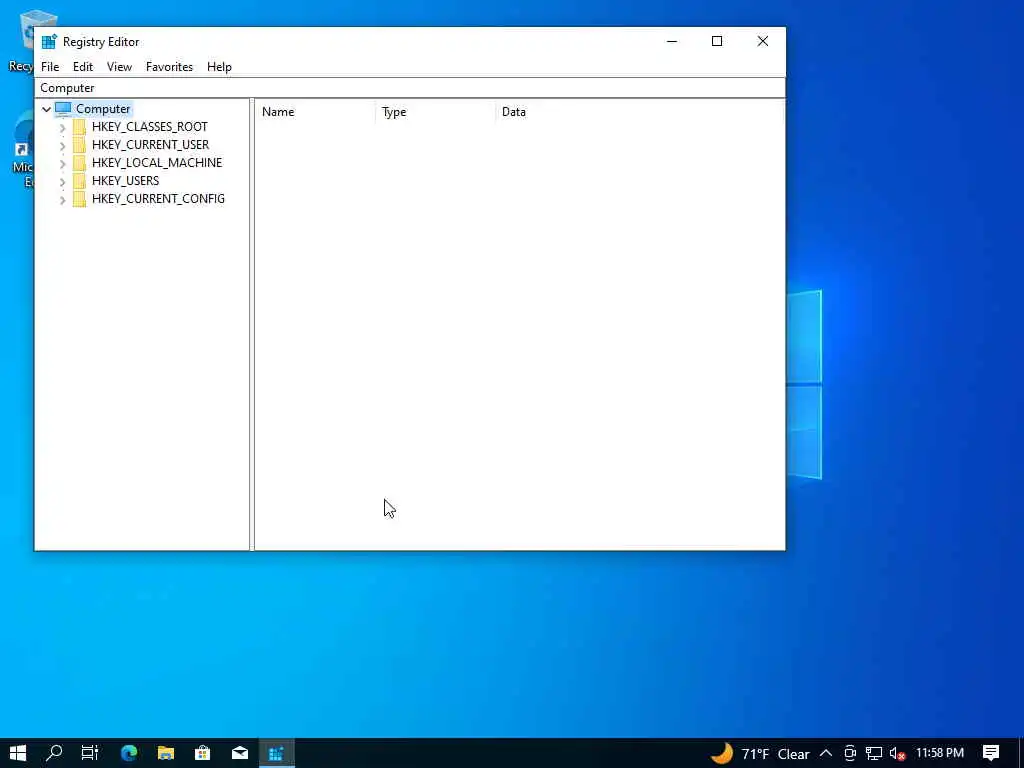The image size is (1024, 768).
Task: Sort values by the Data column header
Action: pos(640,112)
